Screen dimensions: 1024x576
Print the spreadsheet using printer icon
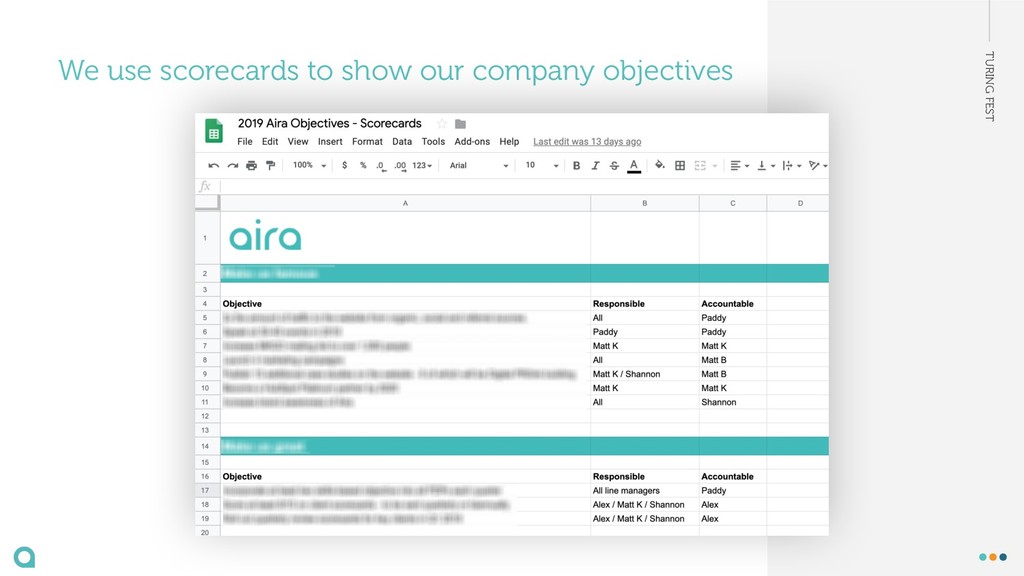click(x=251, y=166)
